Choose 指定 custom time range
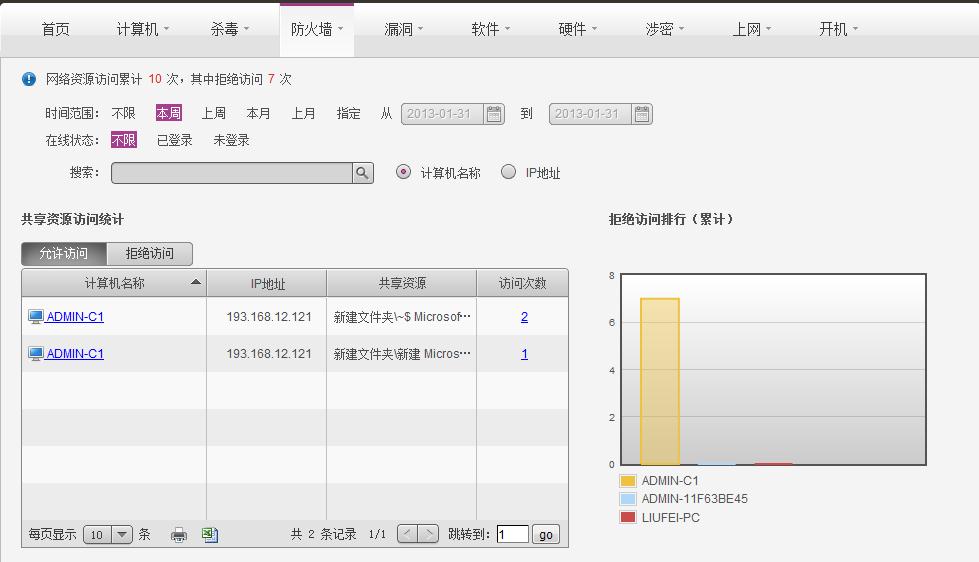 pos(348,113)
